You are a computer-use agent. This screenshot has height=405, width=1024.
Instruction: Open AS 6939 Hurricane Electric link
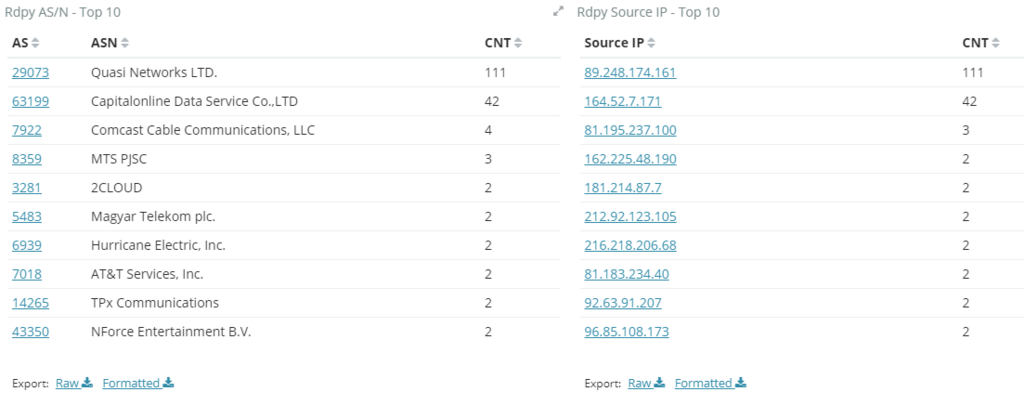(27, 245)
